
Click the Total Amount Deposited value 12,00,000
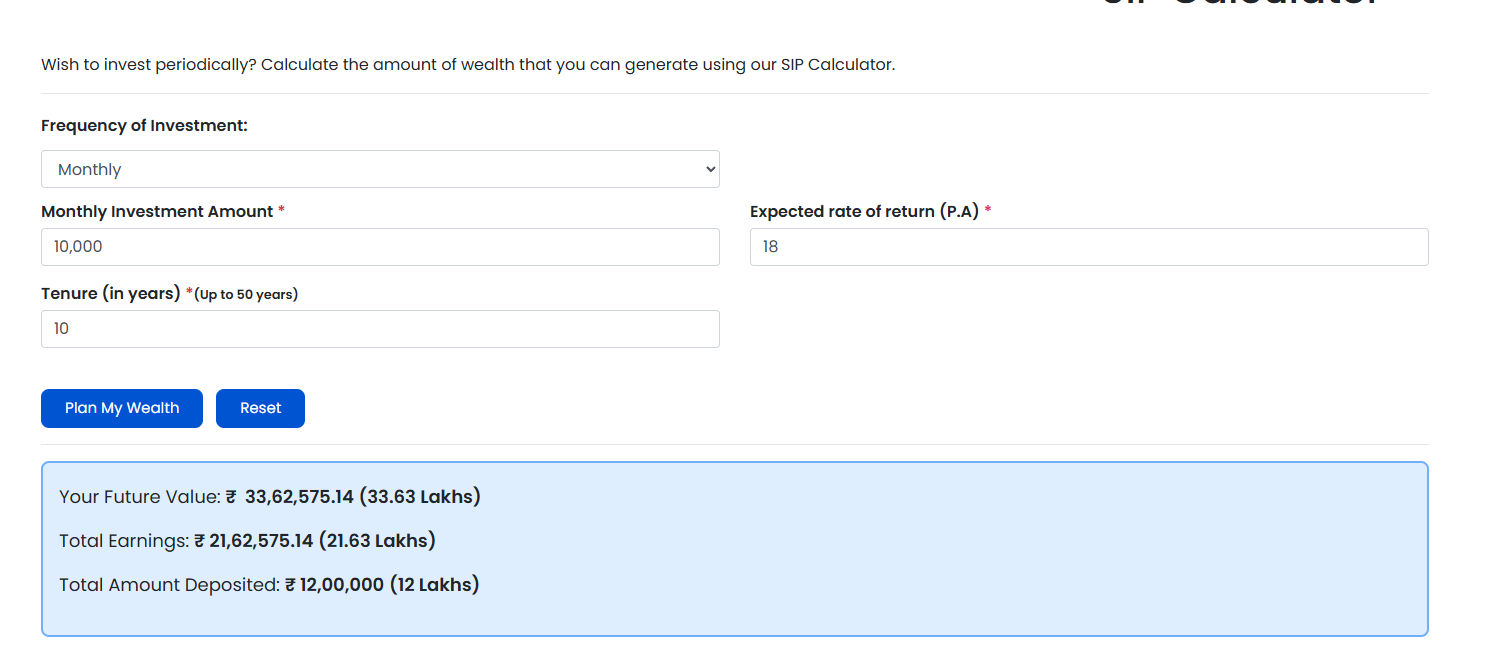pos(342,585)
